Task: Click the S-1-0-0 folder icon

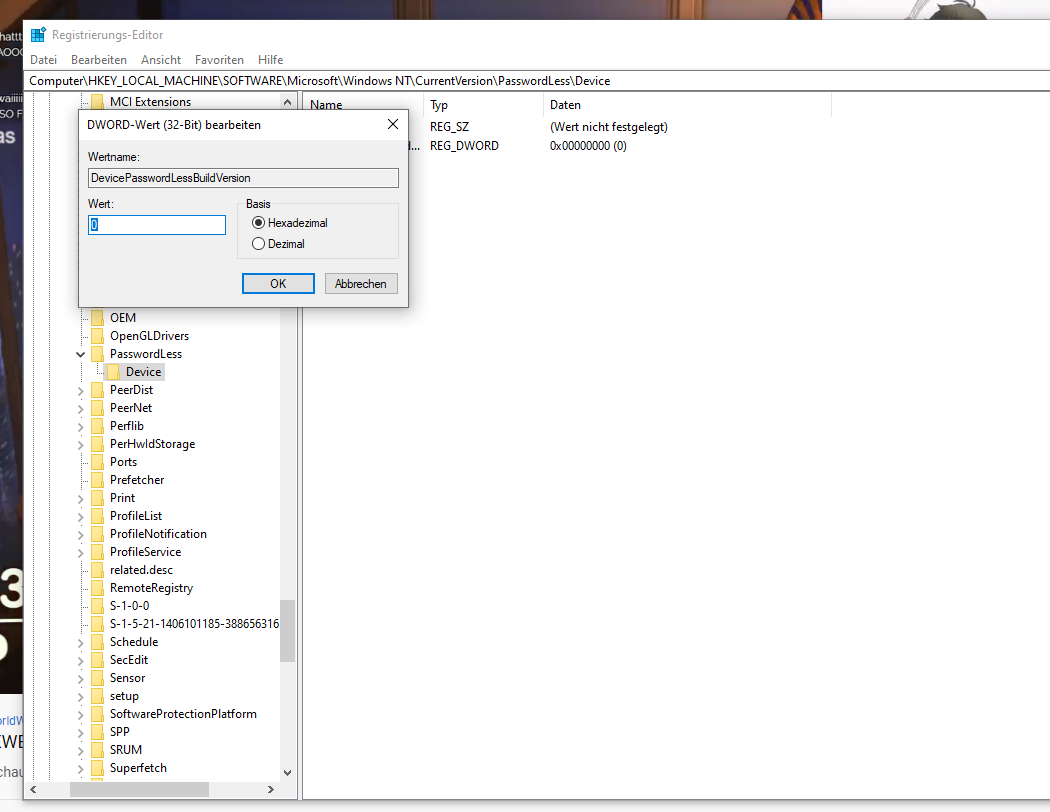Action: coord(98,606)
